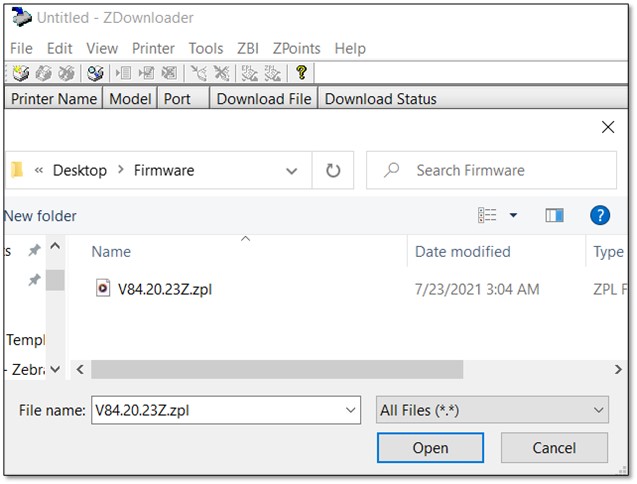Image resolution: width=637 pixels, height=484 pixels.
Task: Click Firmware in the address path
Action: (164, 170)
